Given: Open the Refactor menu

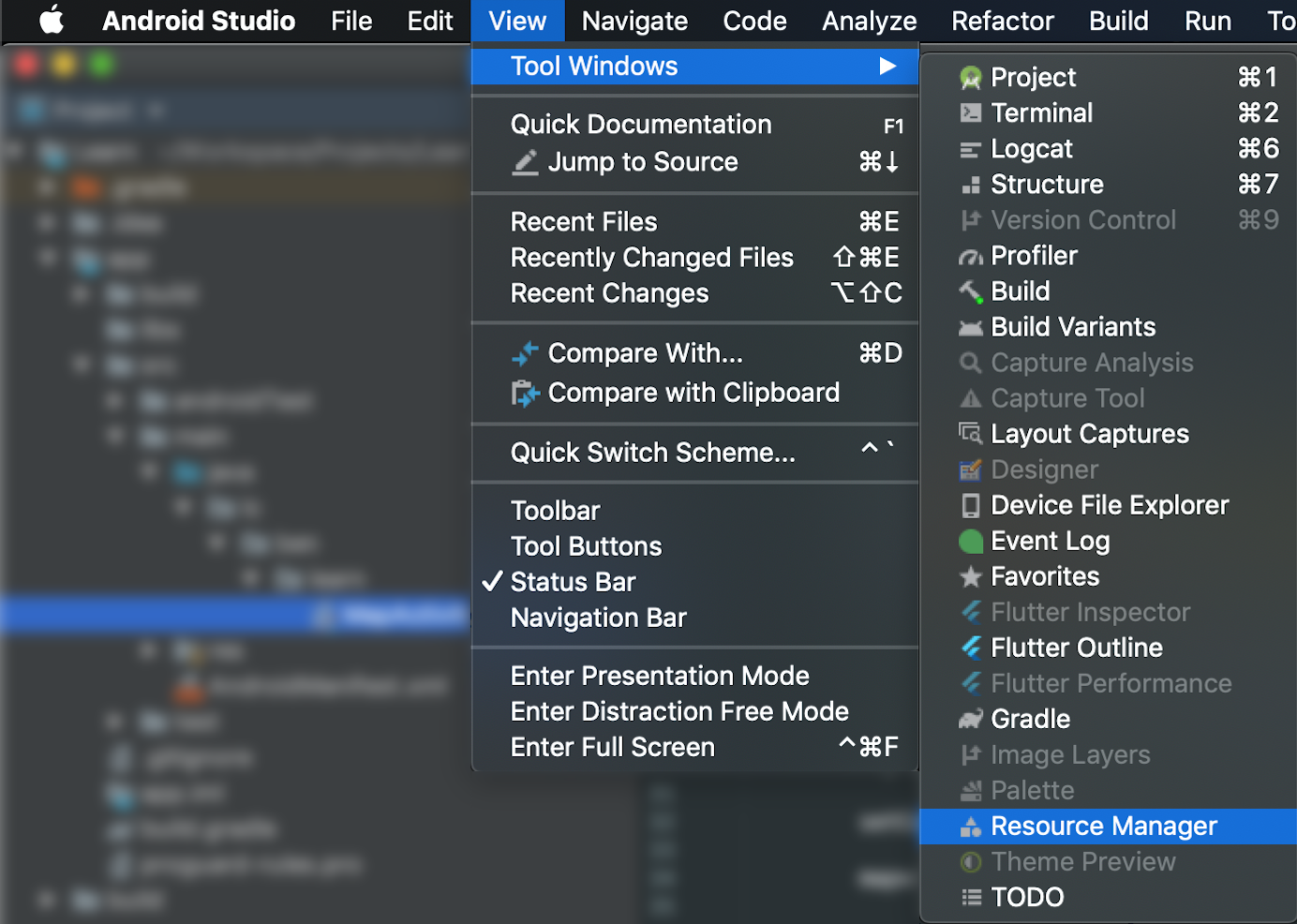Looking at the screenshot, I should 1003,21.
